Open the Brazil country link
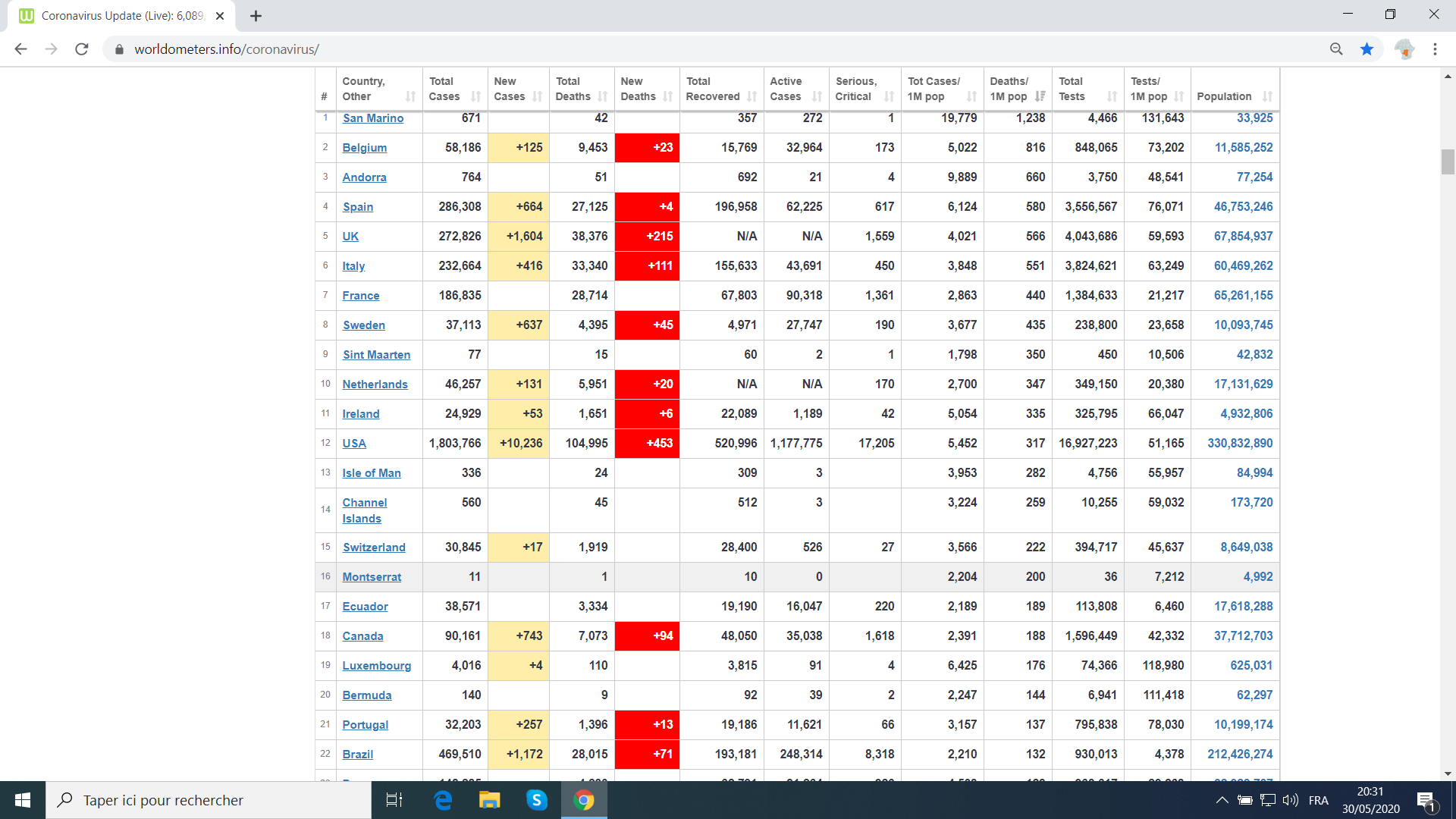Viewport: 1456px width, 819px height. point(357,755)
